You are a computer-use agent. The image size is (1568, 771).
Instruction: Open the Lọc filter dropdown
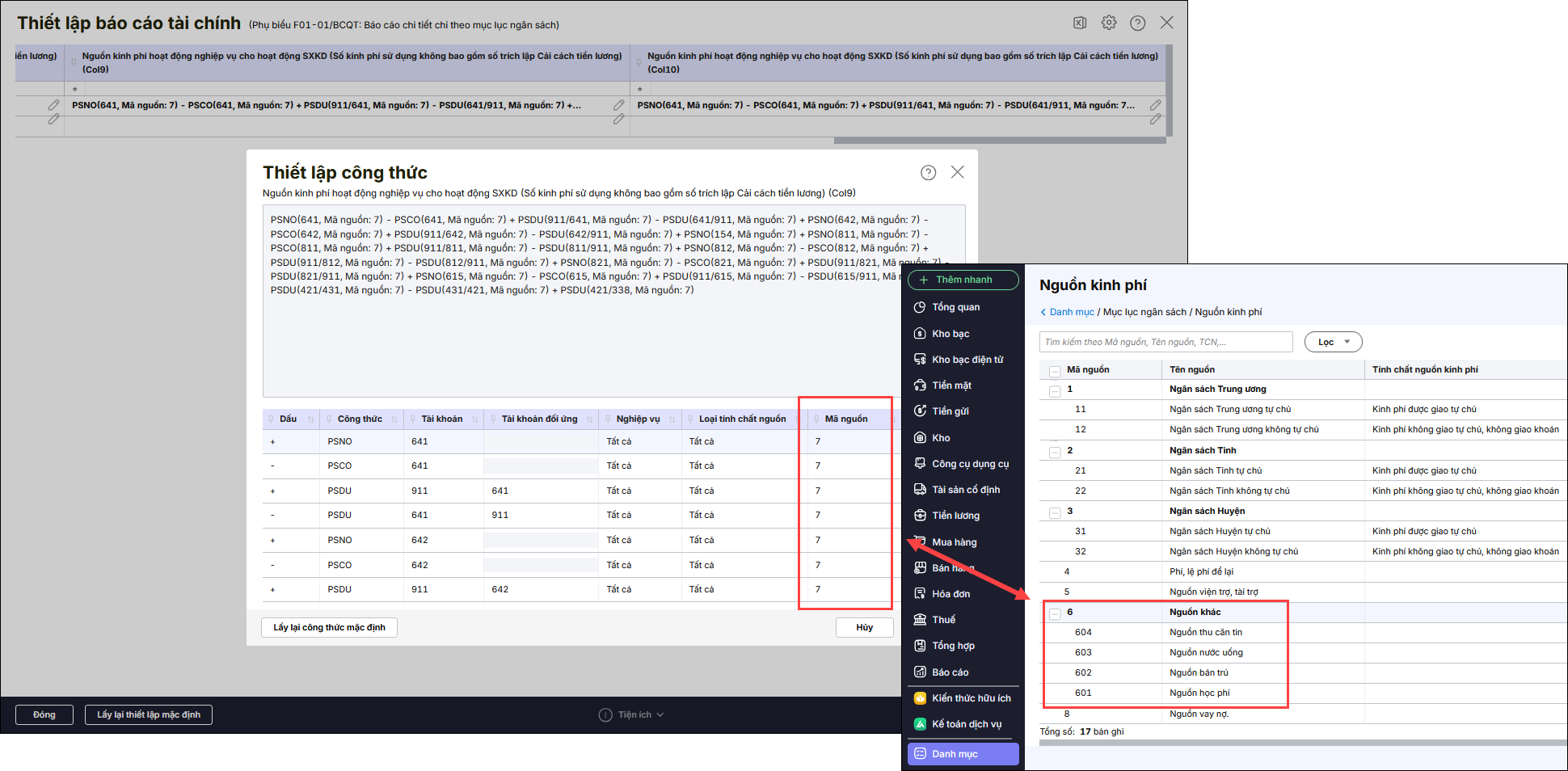(x=1333, y=342)
